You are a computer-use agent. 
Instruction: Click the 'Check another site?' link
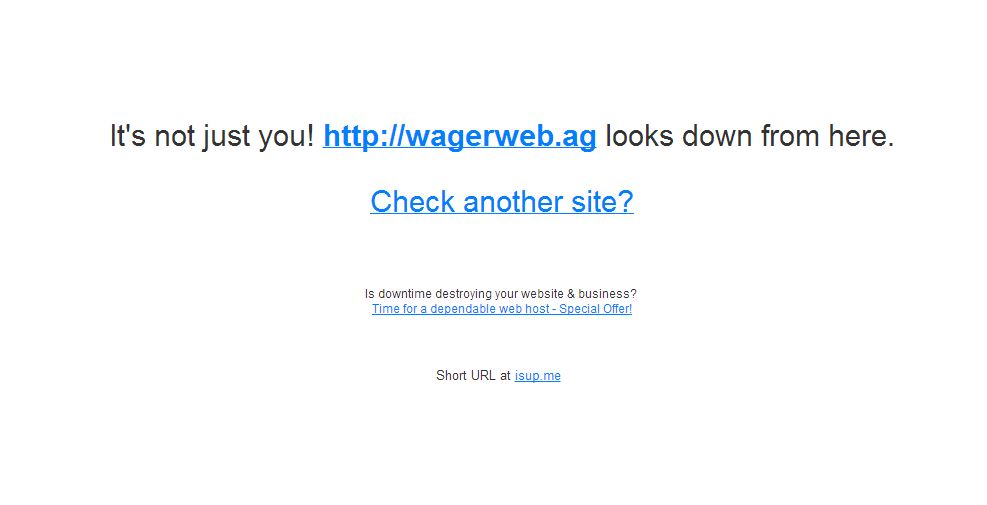pyautogui.click(x=502, y=201)
